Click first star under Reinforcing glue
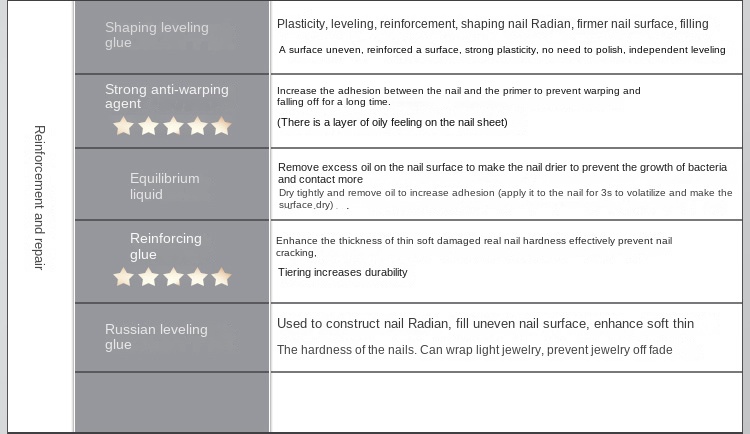The width and height of the screenshot is (750, 434). click(124, 277)
